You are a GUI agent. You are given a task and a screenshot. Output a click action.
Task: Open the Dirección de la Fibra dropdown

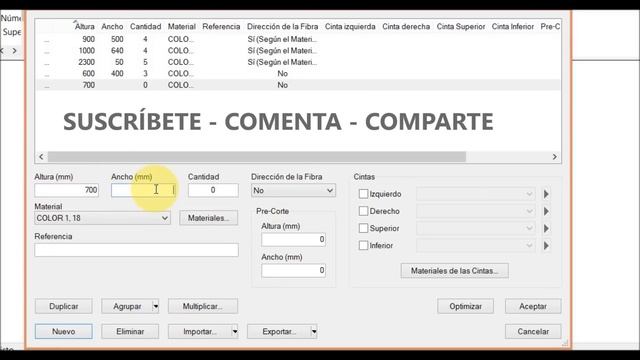(x=293, y=191)
